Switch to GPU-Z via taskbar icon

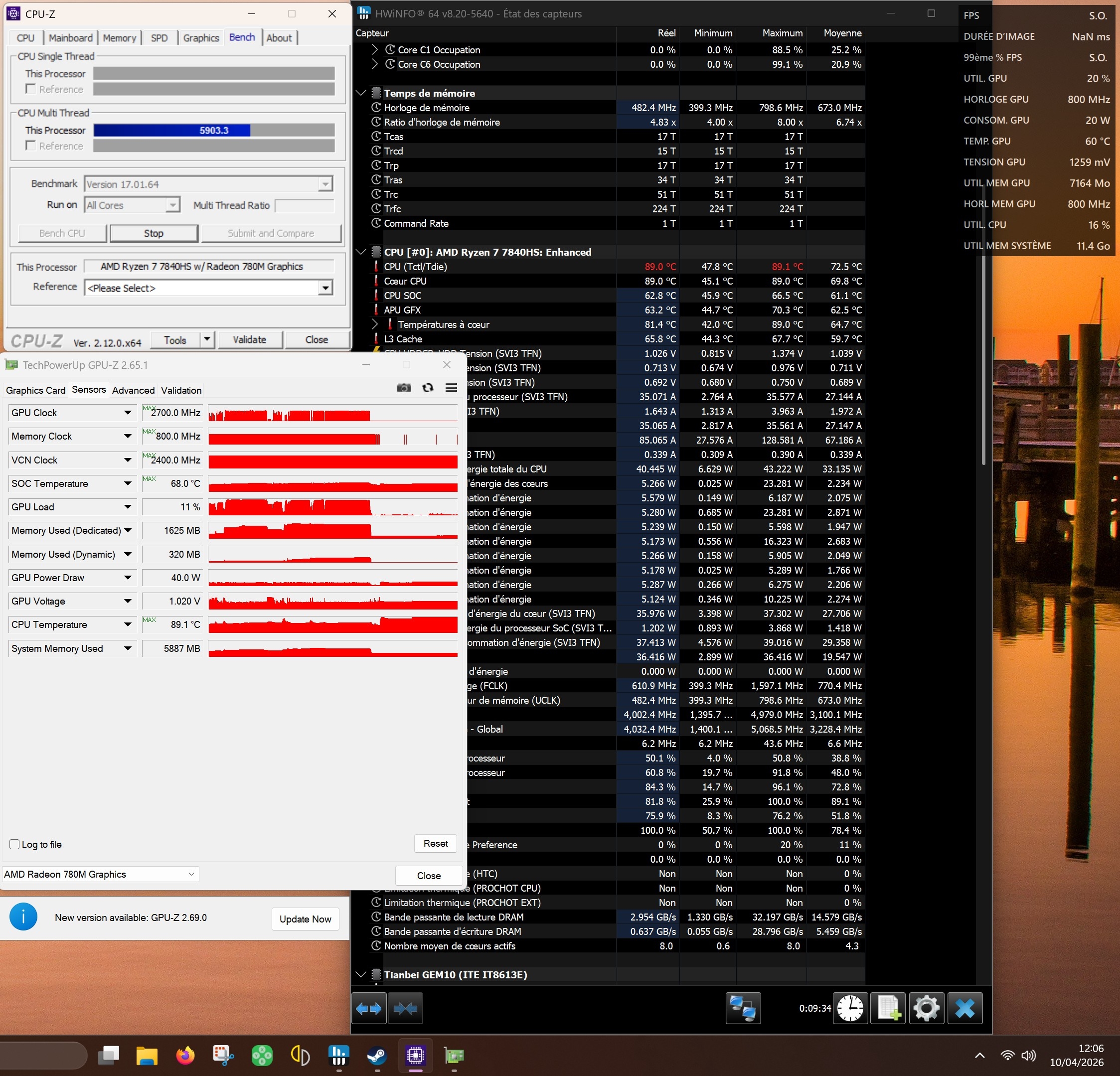pos(454,1055)
